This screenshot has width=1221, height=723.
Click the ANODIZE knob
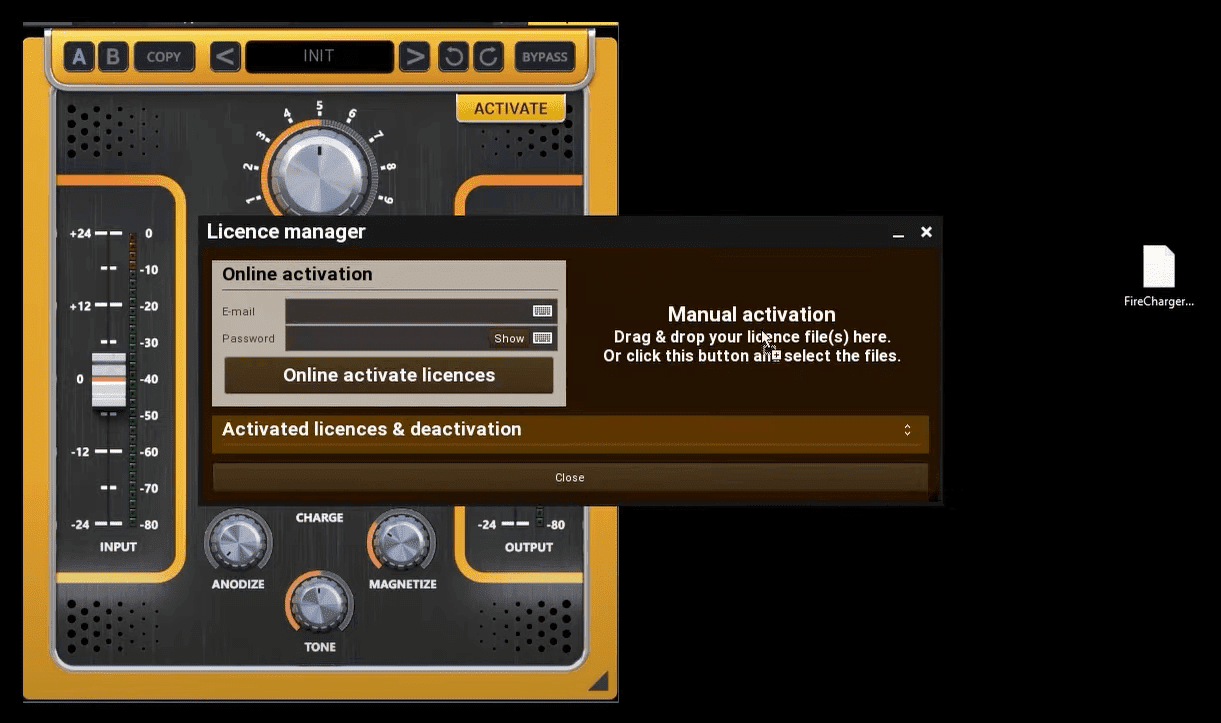tap(238, 543)
